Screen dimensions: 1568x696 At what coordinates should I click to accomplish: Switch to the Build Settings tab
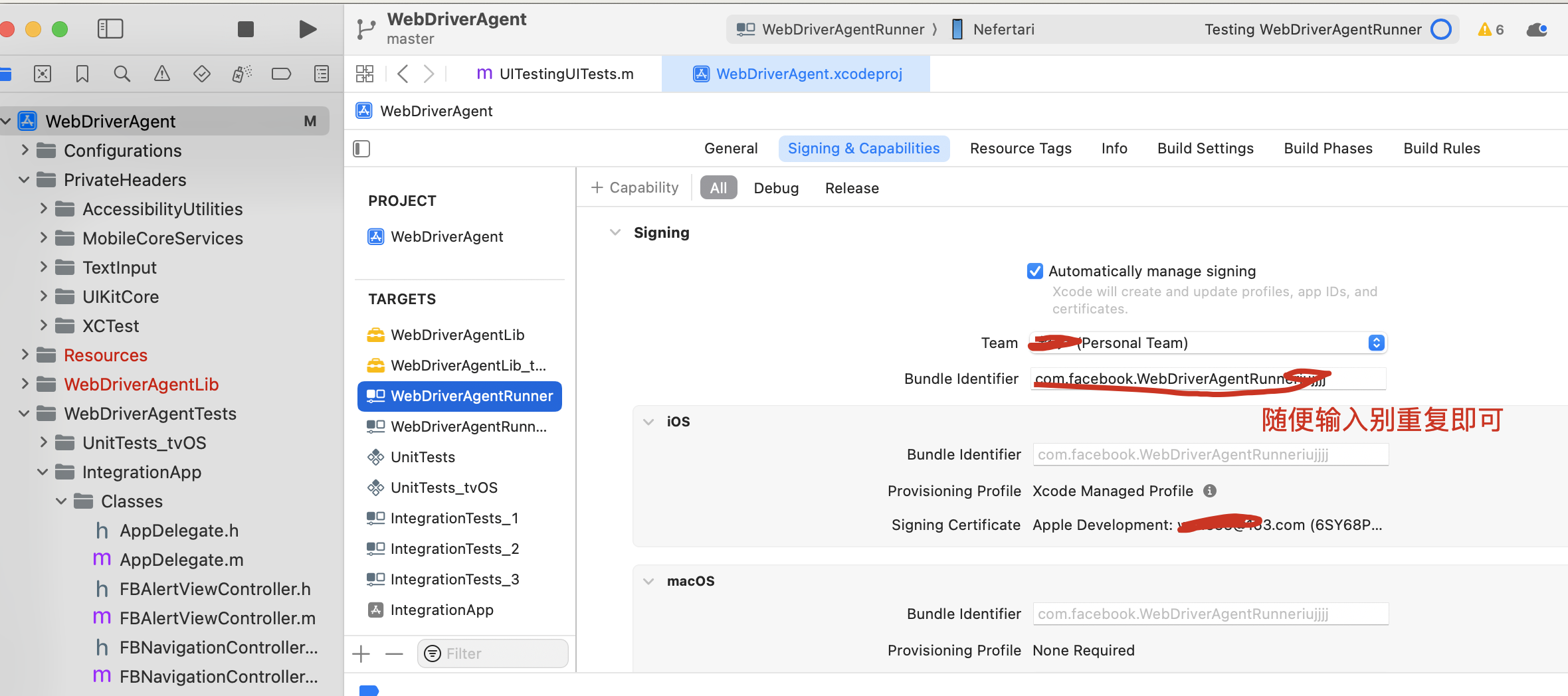point(1205,149)
